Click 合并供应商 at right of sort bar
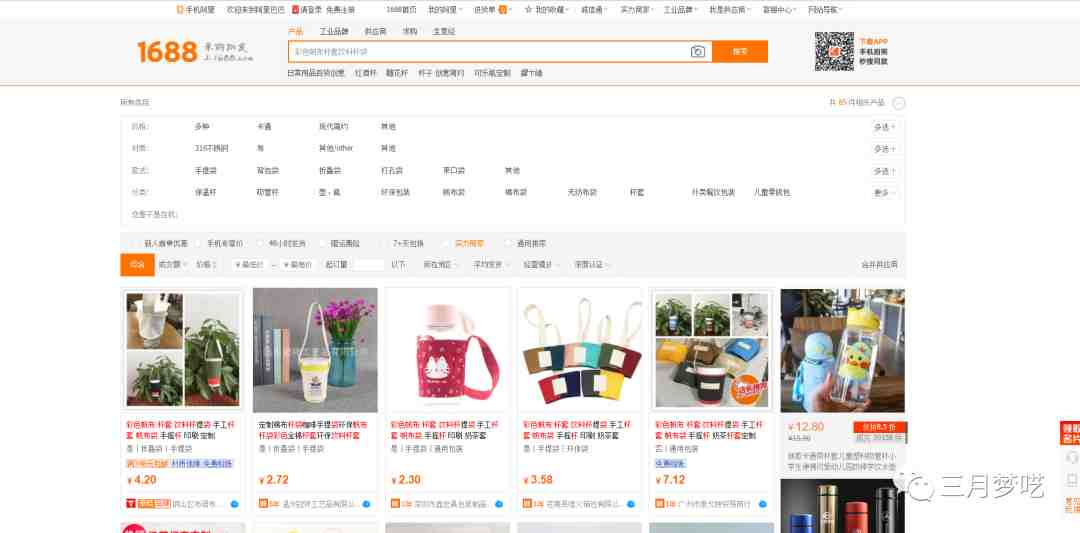 pos(880,264)
